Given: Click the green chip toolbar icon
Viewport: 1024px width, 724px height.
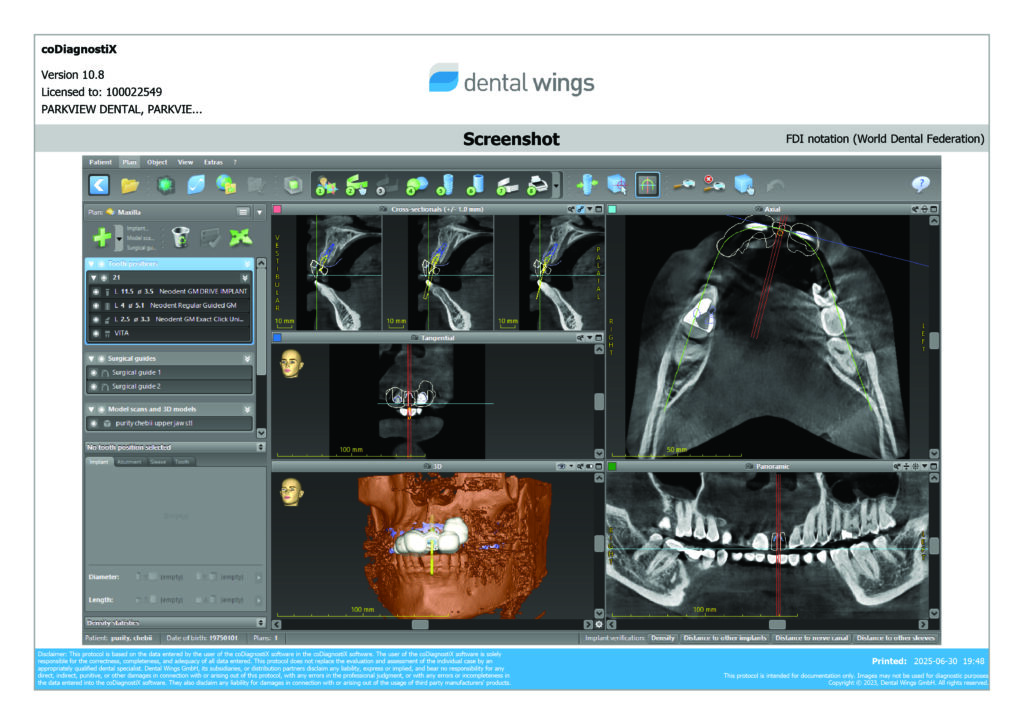Looking at the screenshot, I should click(x=165, y=185).
